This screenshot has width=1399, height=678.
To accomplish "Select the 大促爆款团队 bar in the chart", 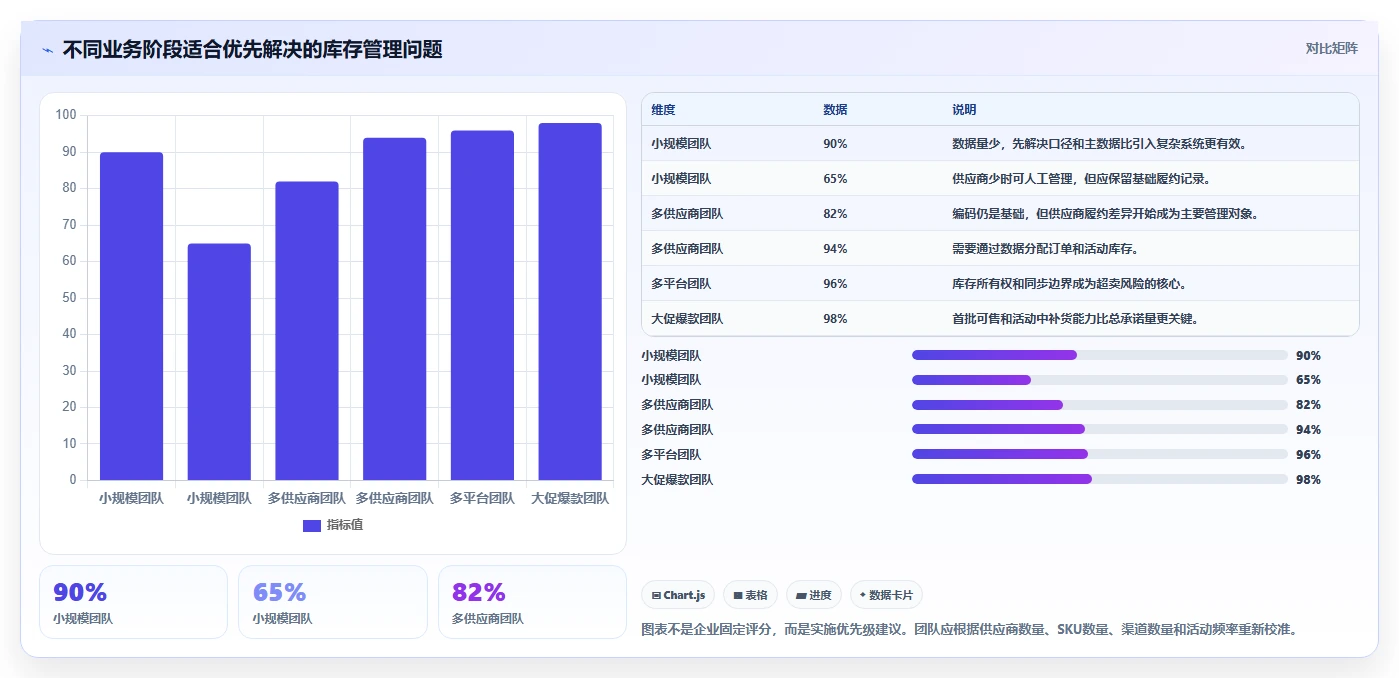I will (570, 302).
